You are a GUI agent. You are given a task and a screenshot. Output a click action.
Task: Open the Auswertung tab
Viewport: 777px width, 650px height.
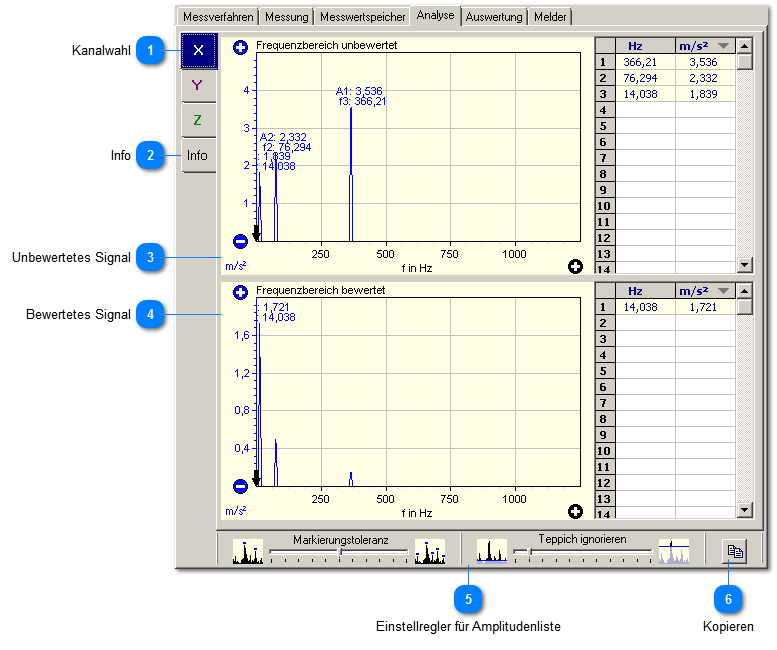(x=494, y=17)
